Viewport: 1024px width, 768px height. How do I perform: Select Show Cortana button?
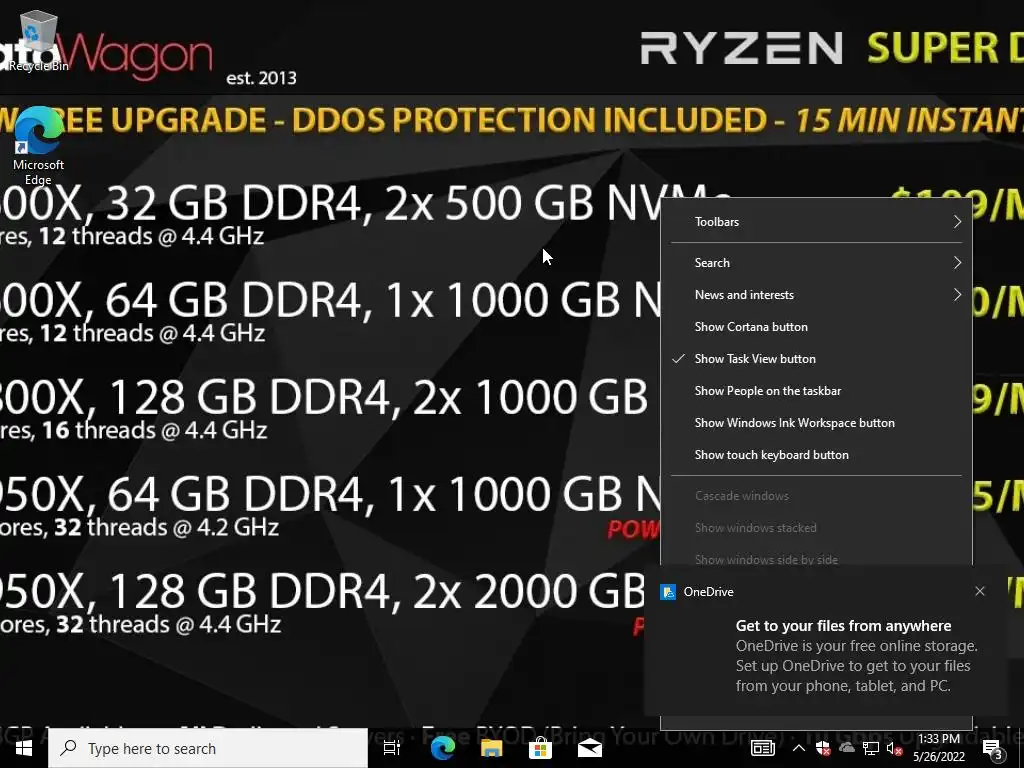coord(816,327)
